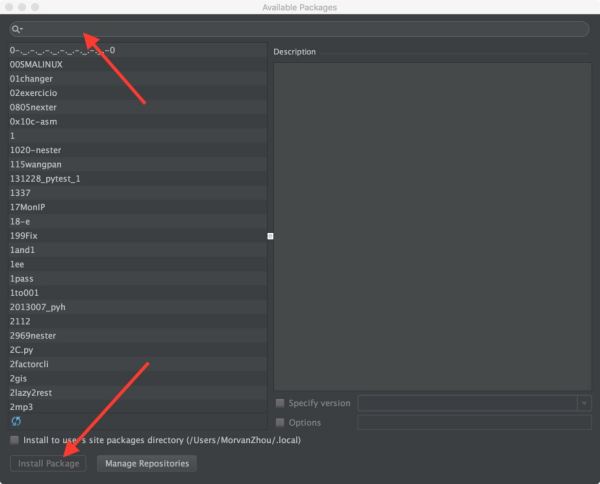Image resolution: width=600 pixels, height=484 pixels.
Task: Select package 2mp3
Action: [x=138, y=407]
